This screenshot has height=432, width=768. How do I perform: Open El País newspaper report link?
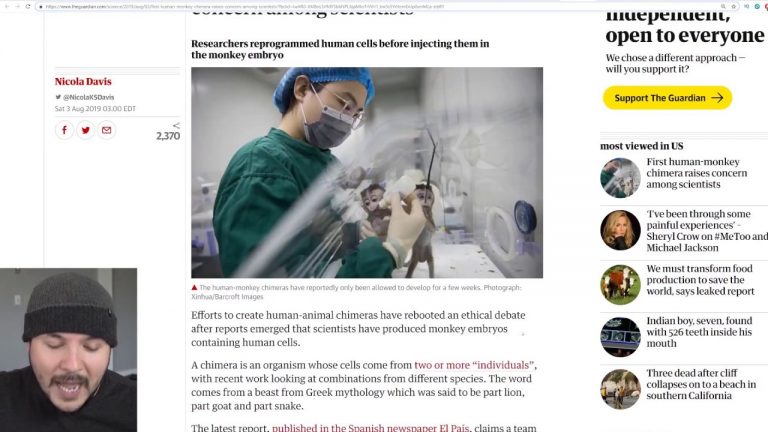[370, 427]
